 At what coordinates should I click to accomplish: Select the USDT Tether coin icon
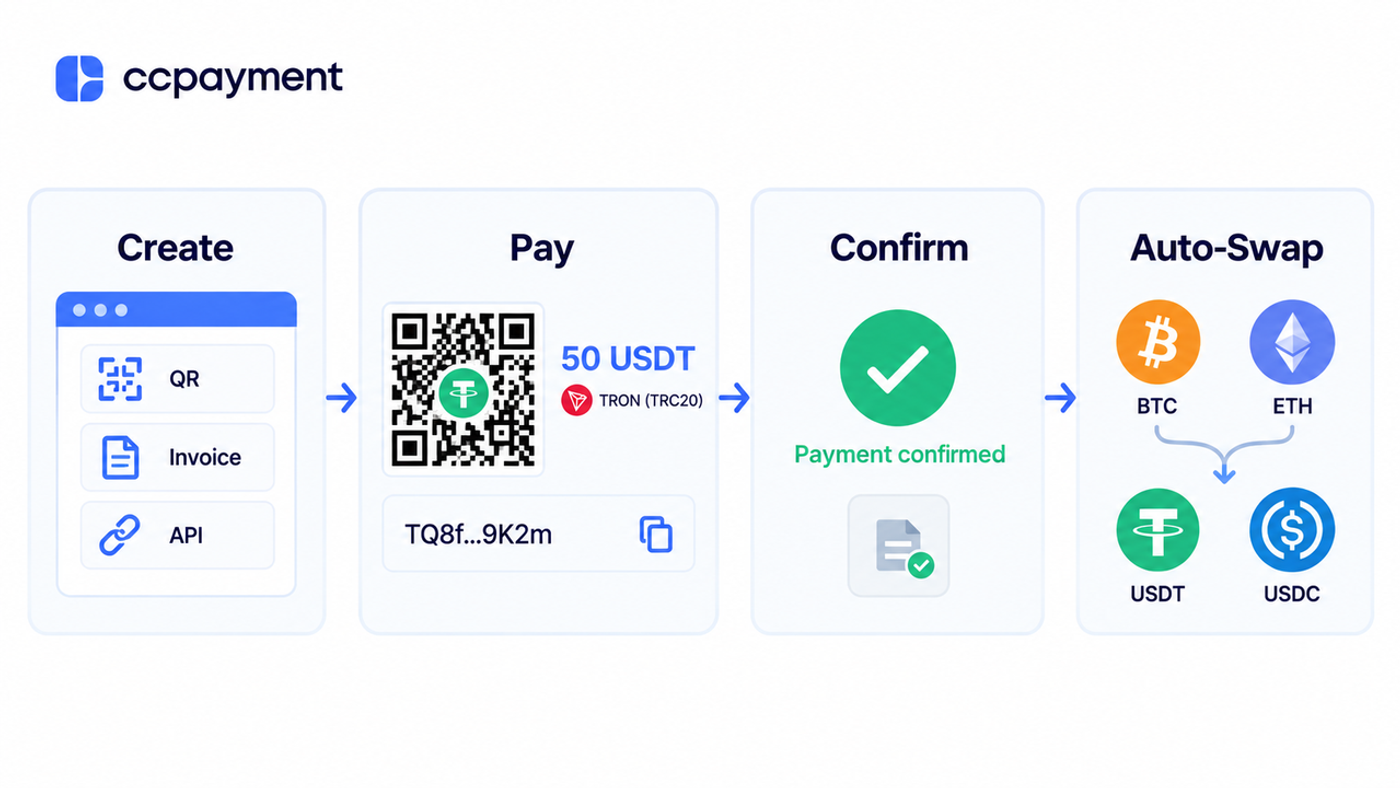tap(1157, 529)
